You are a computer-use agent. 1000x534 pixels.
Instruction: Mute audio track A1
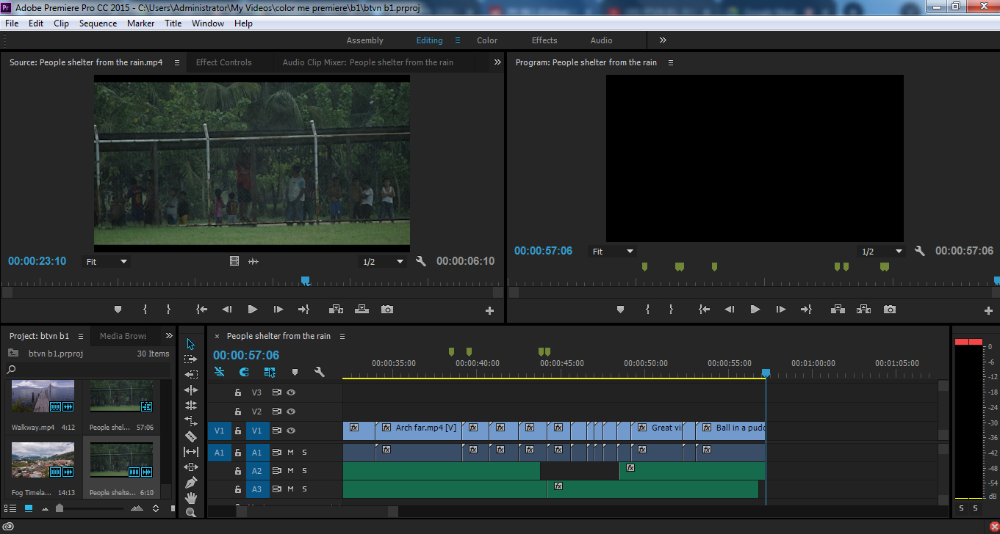tap(290, 452)
